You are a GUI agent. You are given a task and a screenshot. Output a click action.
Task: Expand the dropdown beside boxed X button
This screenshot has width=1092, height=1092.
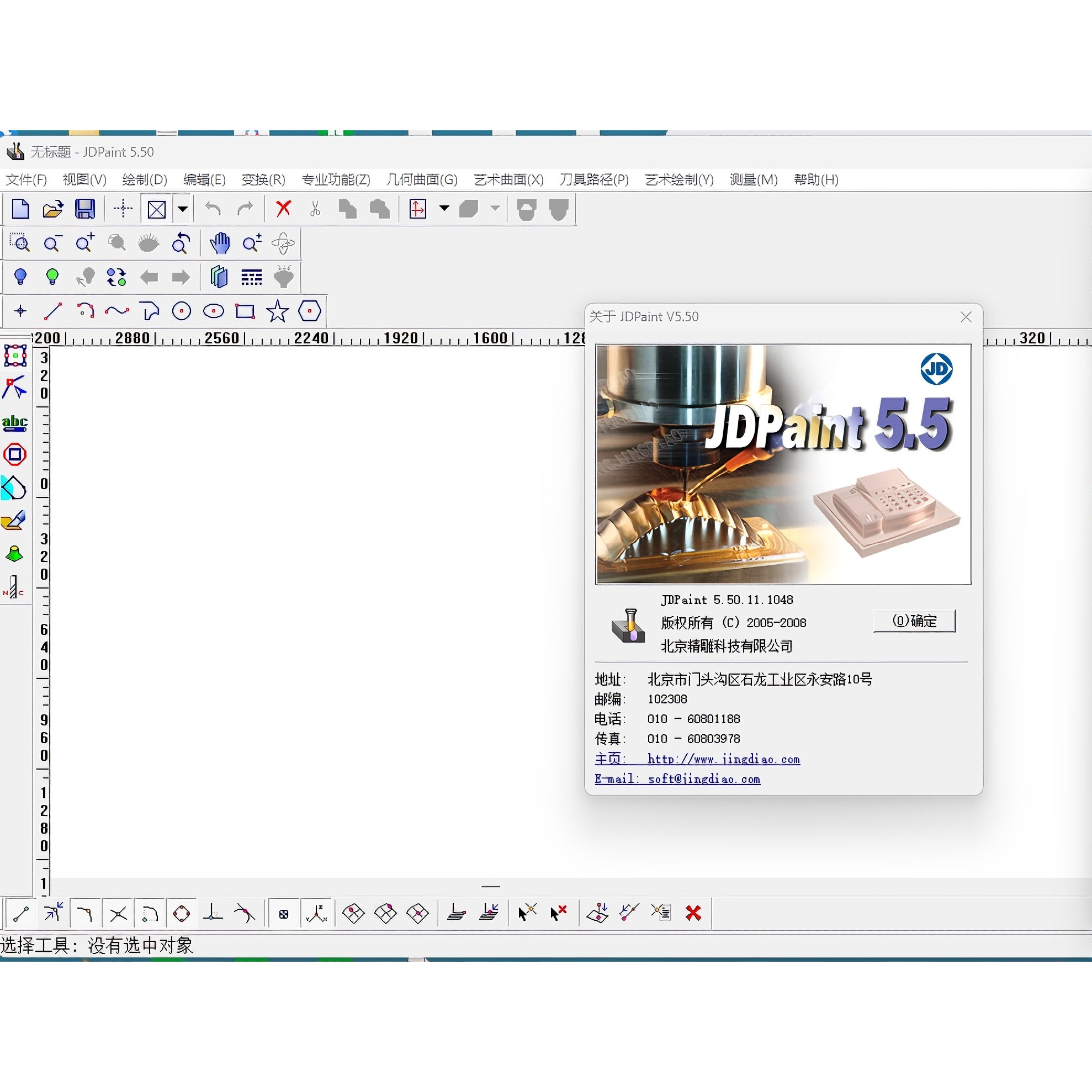[x=183, y=210]
